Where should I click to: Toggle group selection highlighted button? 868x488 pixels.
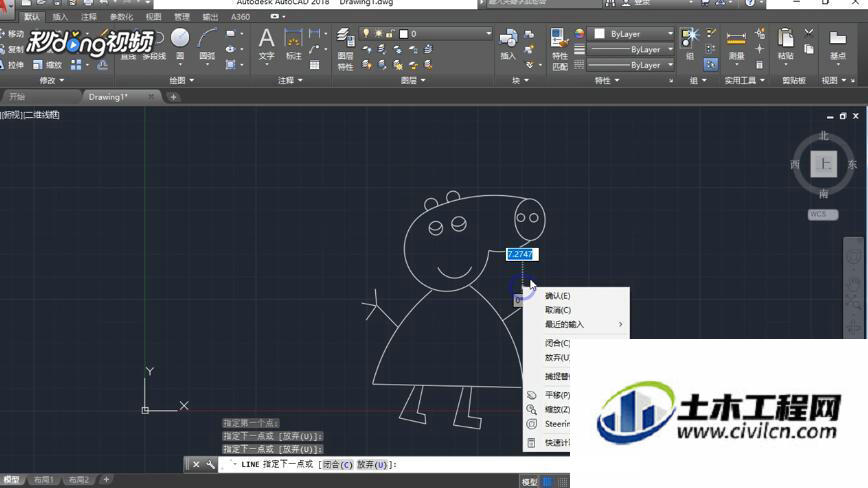coord(711,65)
